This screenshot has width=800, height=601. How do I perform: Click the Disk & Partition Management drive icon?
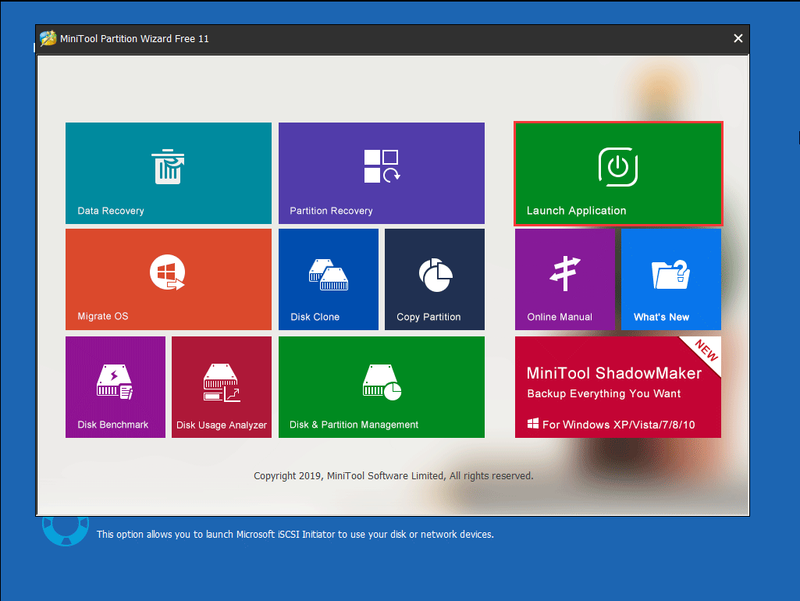[x=382, y=382]
